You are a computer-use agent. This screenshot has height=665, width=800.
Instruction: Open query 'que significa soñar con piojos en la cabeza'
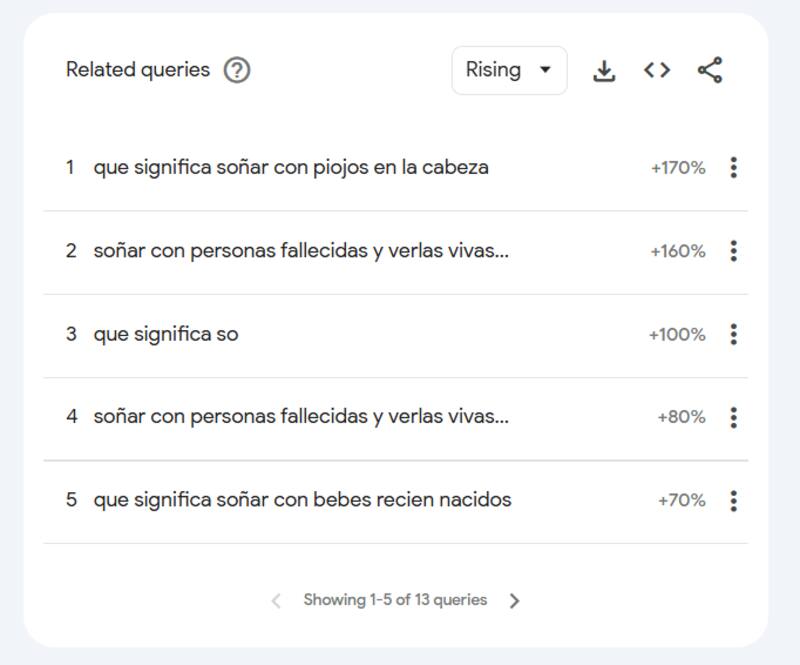tap(291, 168)
